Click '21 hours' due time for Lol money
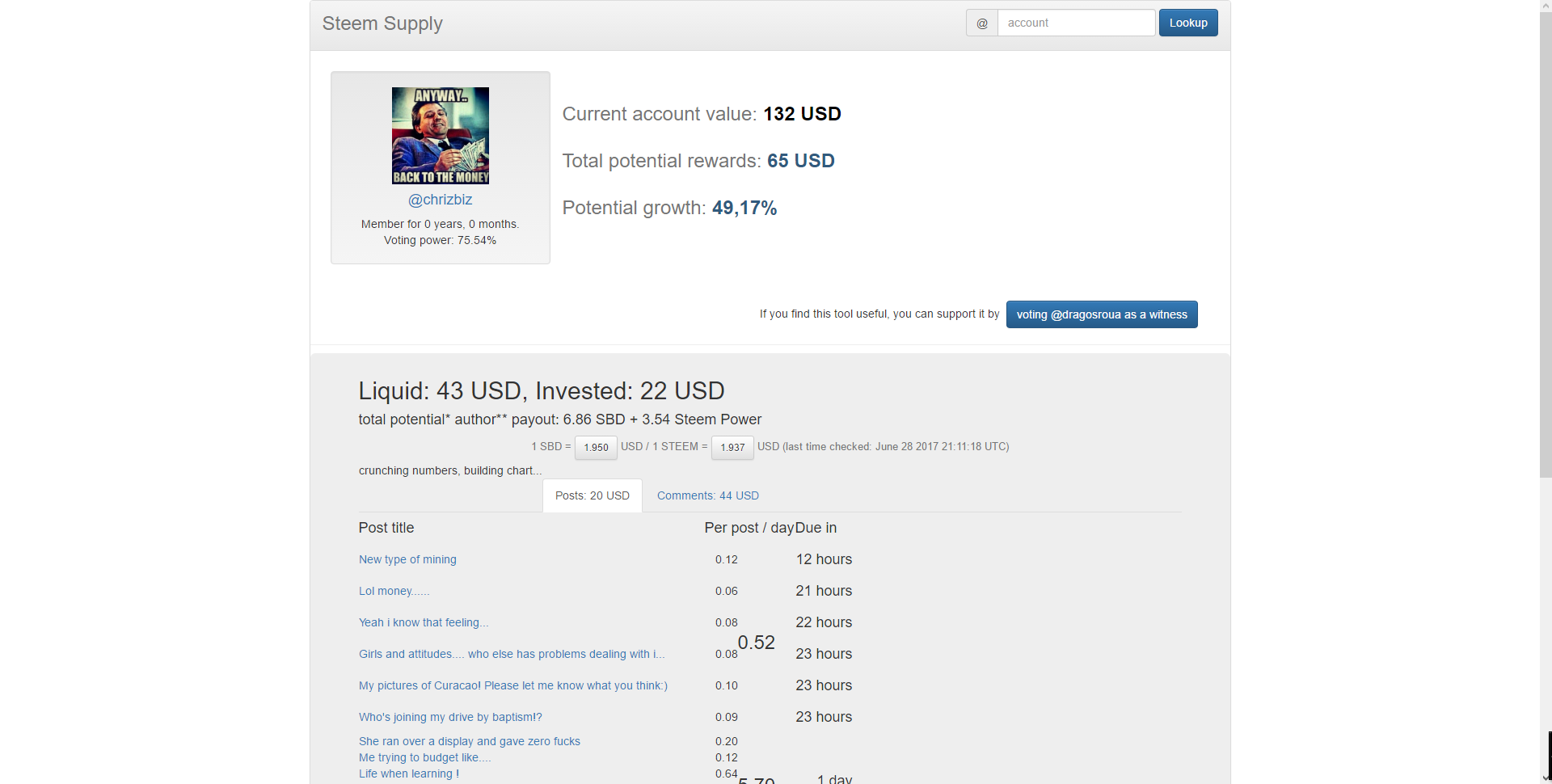Screen dimensions: 1552x784 click(824, 591)
